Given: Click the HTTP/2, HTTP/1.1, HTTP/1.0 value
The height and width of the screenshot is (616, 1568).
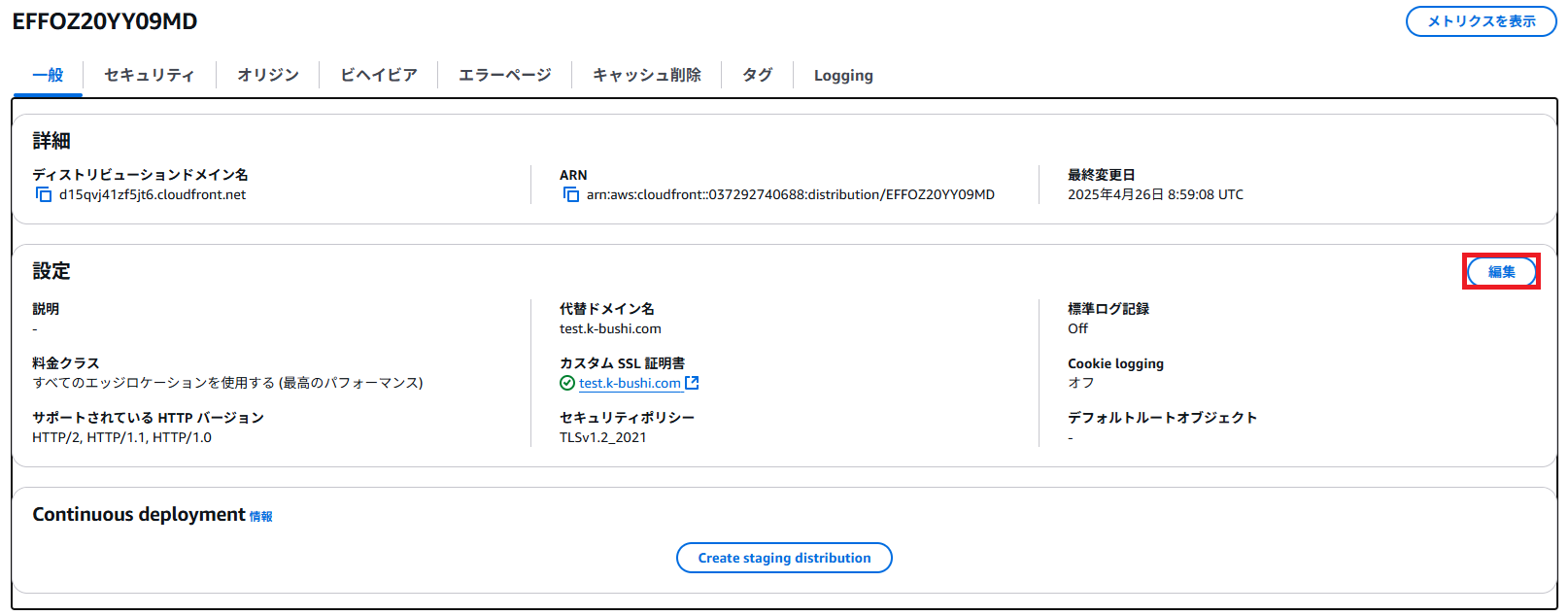Looking at the screenshot, I should click(121, 437).
